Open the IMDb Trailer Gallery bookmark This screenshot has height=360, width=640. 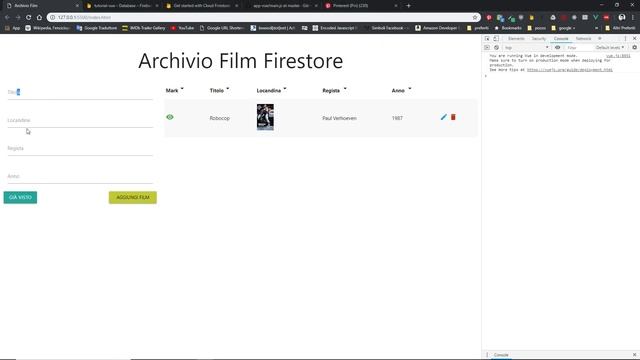coord(144,28)
